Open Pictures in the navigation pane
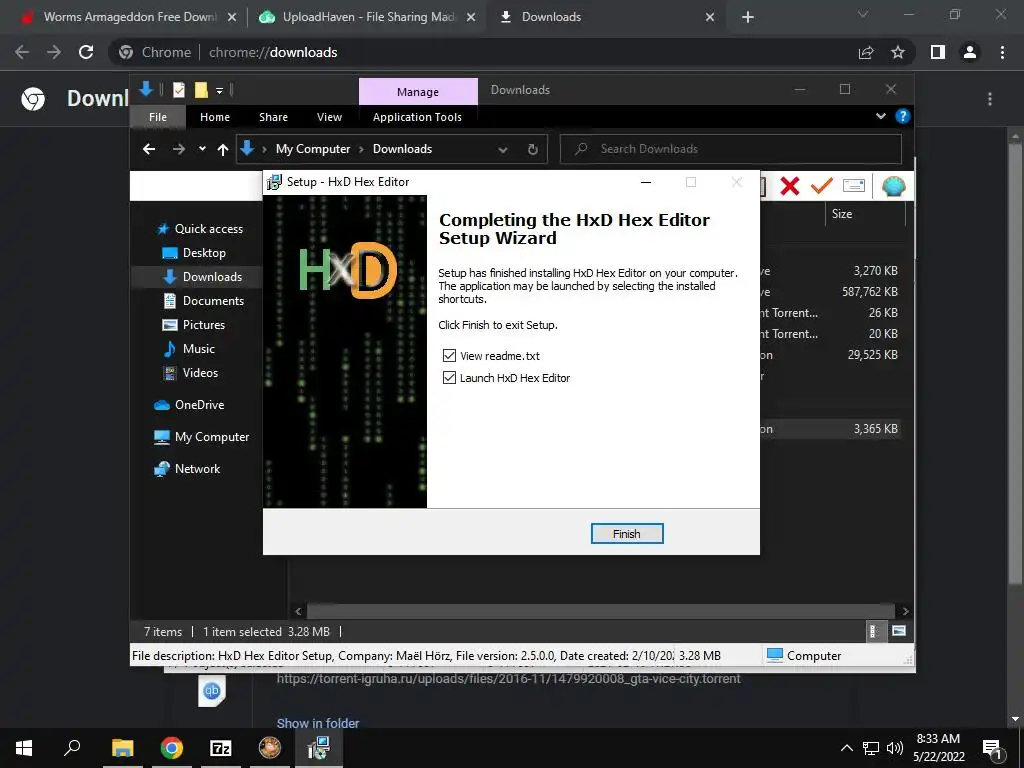This screenshot has height=768, width=1024. (203, 325)
